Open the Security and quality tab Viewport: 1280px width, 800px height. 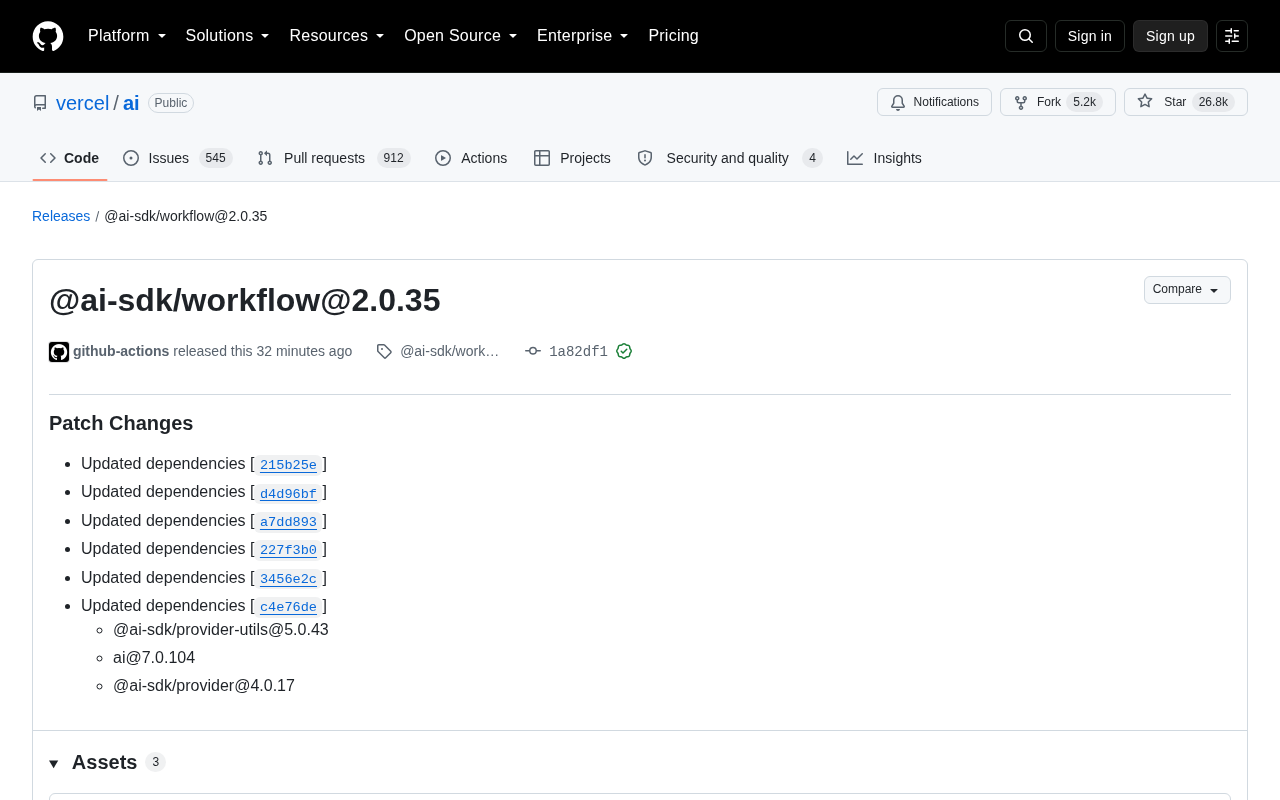pyautogui.click(x=729, y=158)
